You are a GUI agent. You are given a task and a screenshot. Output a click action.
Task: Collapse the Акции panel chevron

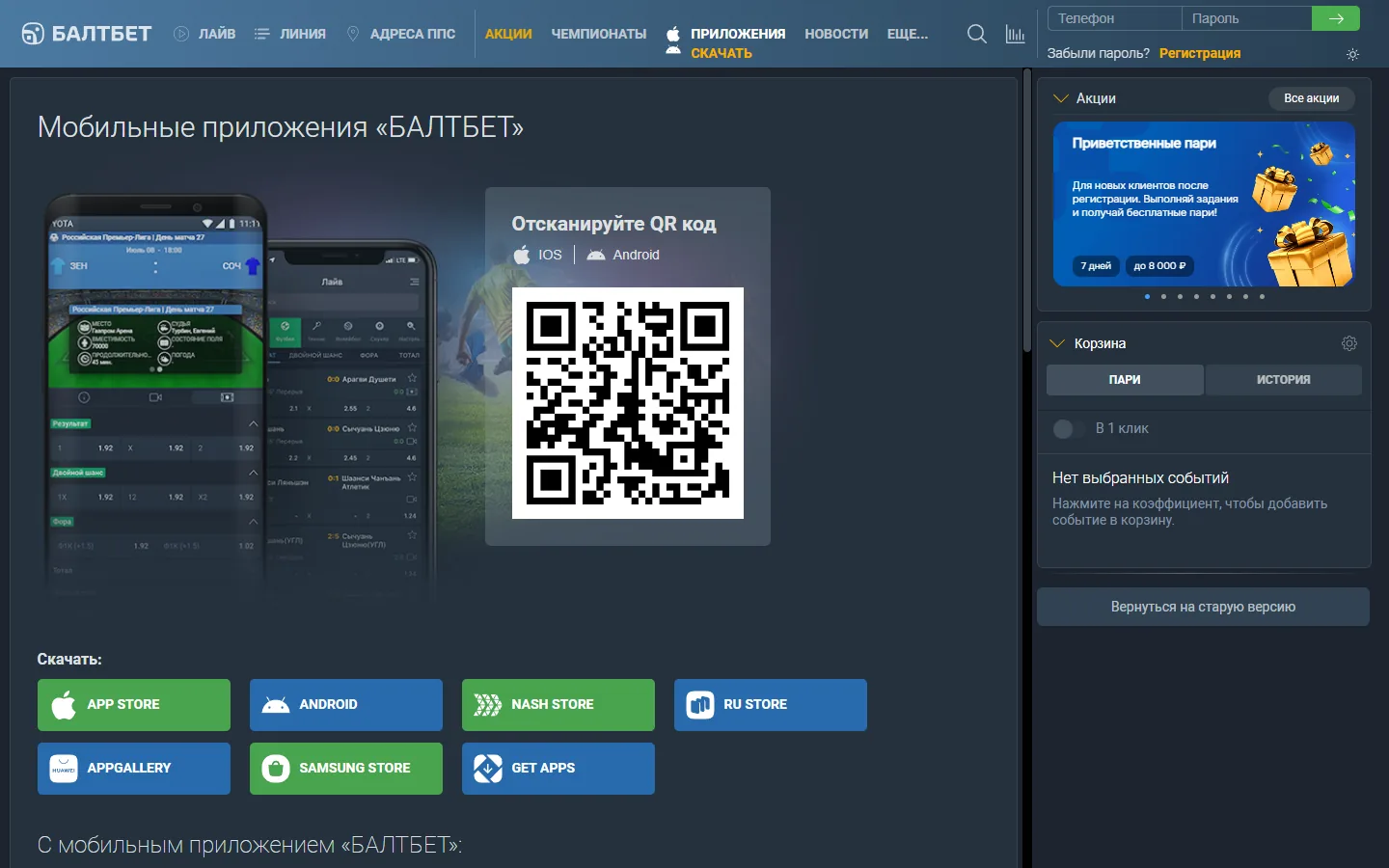[1061, 98]
